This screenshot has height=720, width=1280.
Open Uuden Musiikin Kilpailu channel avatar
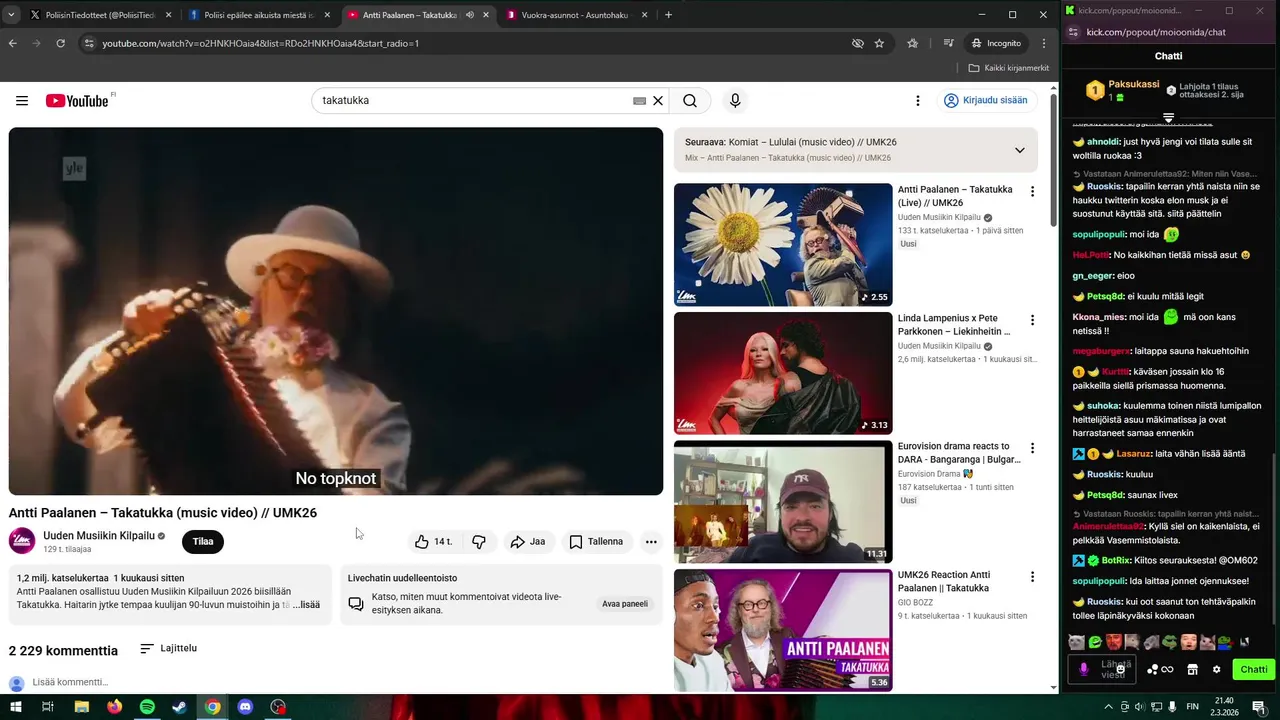[22, 541]
